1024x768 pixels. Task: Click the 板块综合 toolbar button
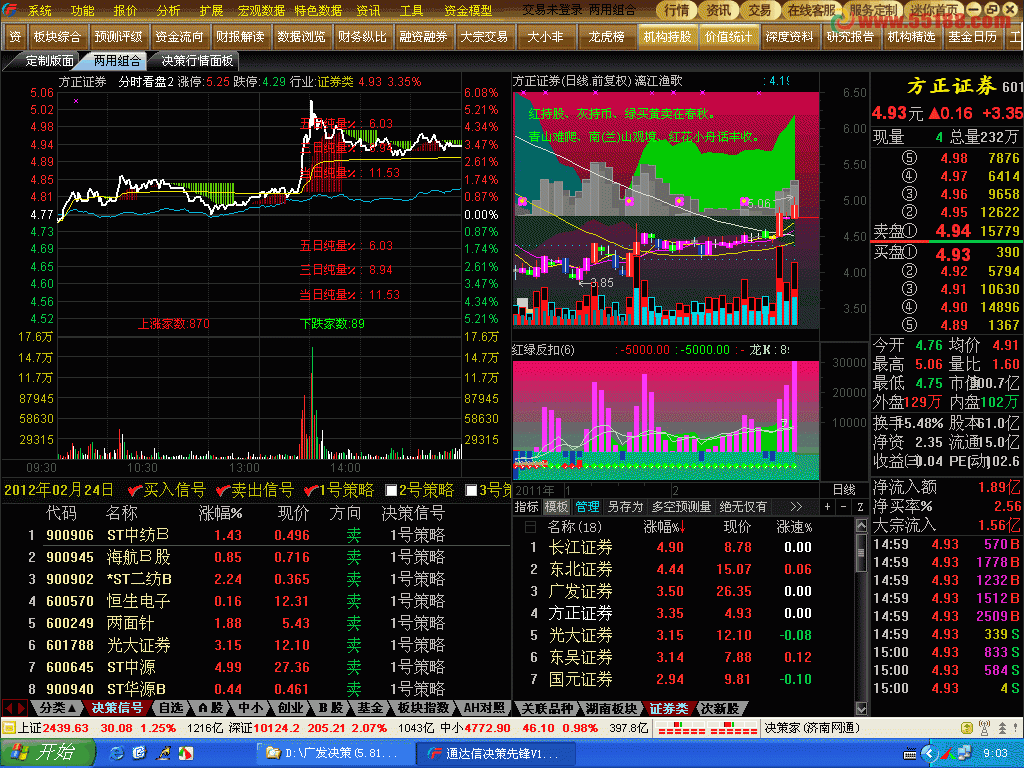pyautogui.click(x=57, y=37)
